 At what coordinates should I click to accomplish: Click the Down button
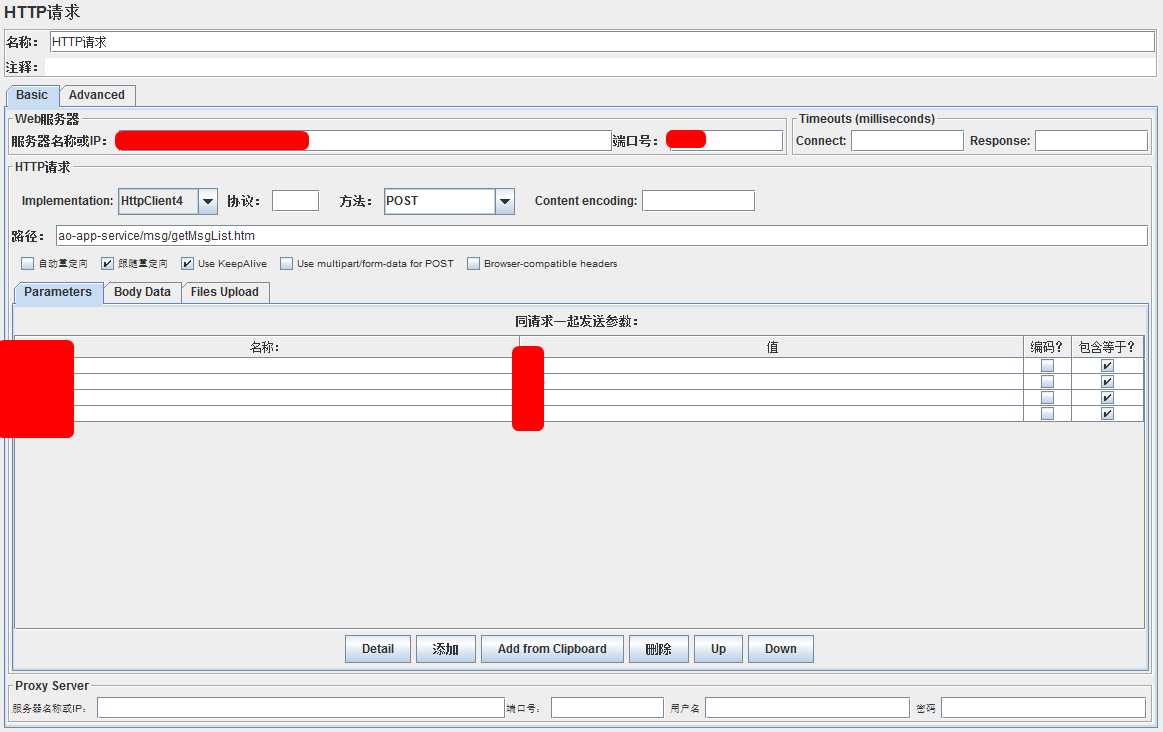pos(780,649)
